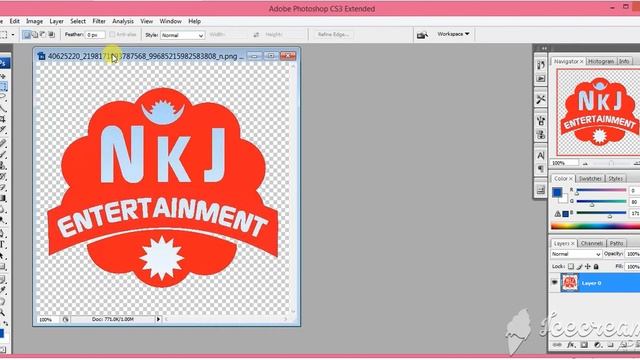Open the Layer Comps panel icon in dock
Viewport: 640px width, 360px height.
[x=541, y=190]
